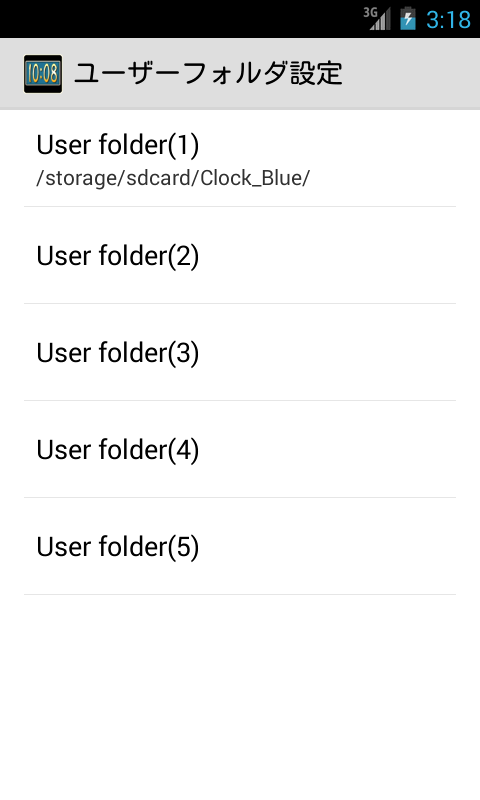Tap the gray action bar right of title
Viewport: 480px width, 800px height.
tap(411, 74)
